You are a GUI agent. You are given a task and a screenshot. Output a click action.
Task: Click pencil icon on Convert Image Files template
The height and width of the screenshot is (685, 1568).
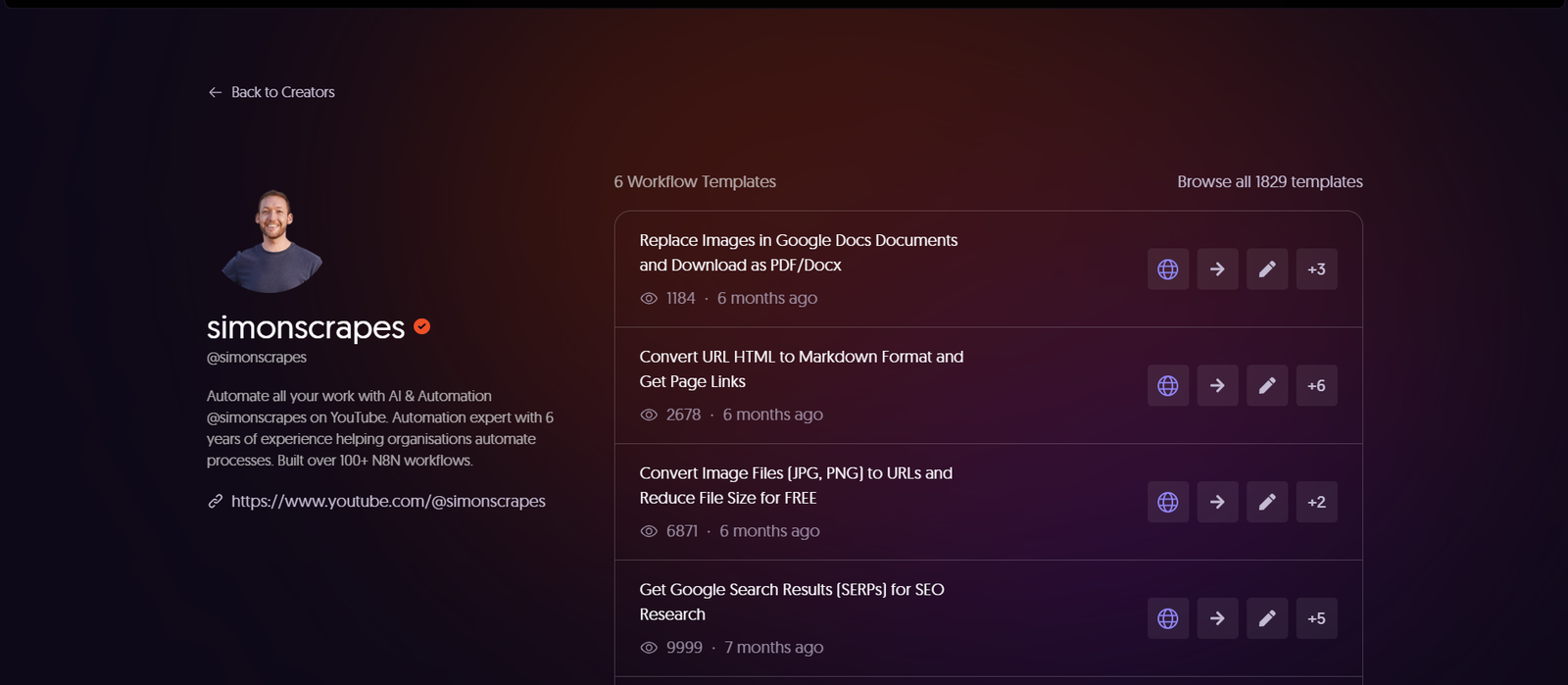tap(1267, 502)
